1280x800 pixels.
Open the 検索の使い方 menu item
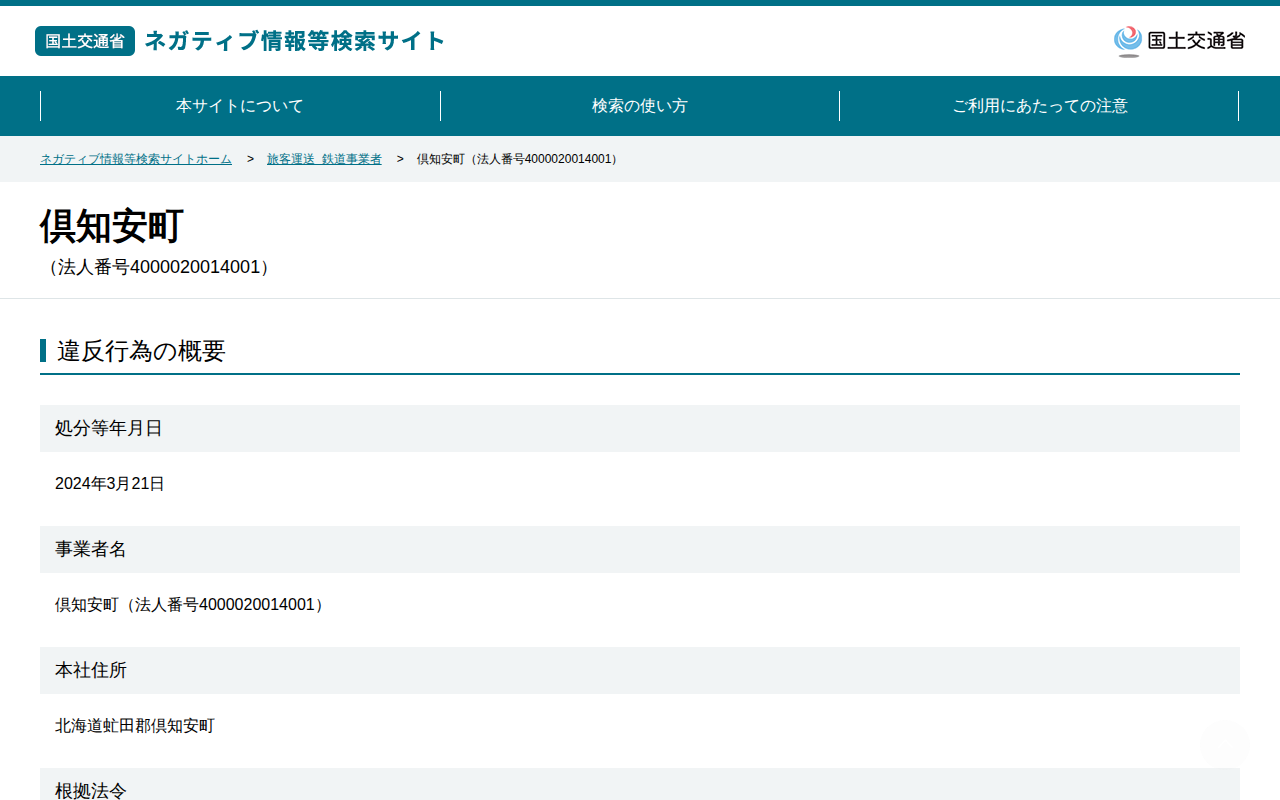click(x=640, y=106)
